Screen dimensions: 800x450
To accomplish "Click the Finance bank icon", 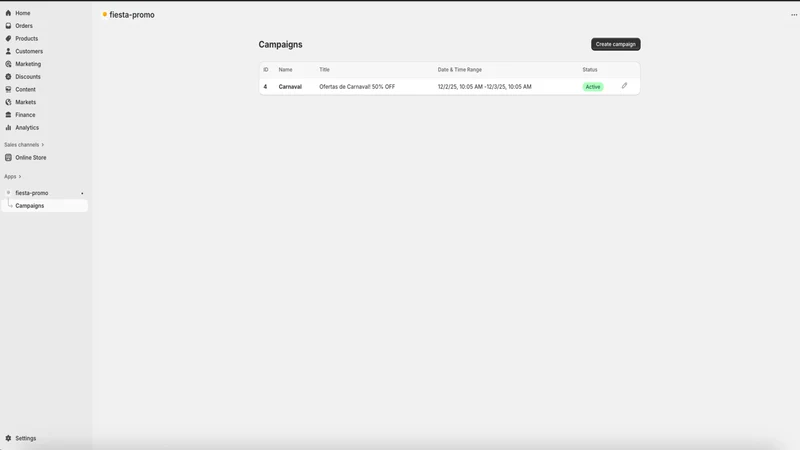I will coord(8,115).
